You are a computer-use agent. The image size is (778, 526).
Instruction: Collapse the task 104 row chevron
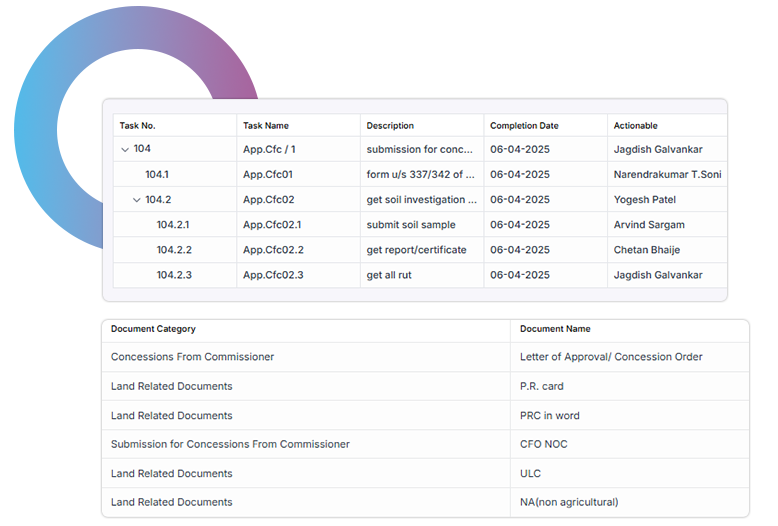pyautogui.click(x=125, y=149)
